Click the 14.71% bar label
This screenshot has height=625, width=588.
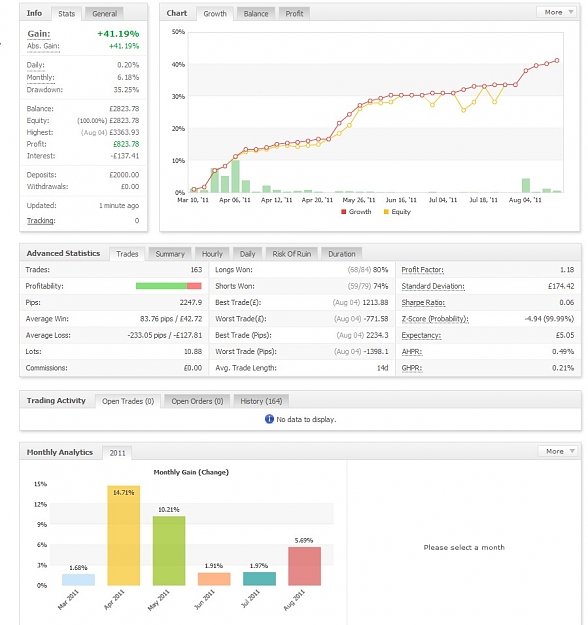[124, 493]
